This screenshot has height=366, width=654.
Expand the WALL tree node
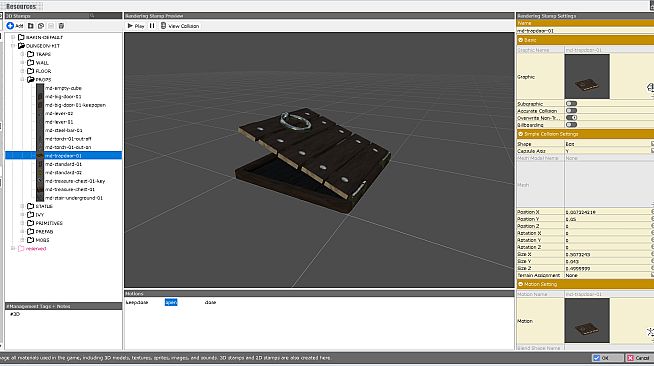tap(23, 63)
